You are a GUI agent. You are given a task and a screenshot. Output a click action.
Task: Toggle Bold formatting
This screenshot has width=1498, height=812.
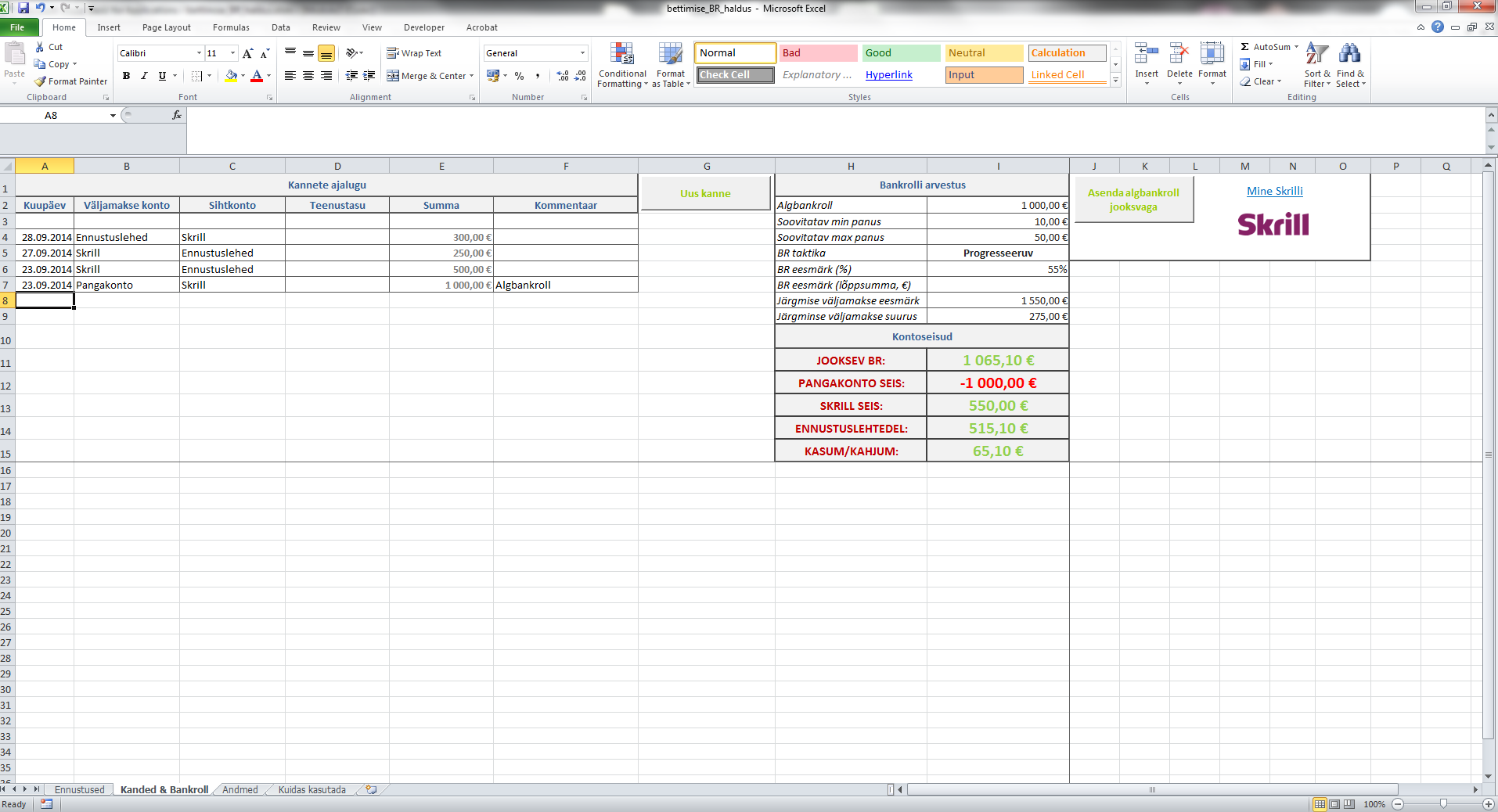(126, 76)
